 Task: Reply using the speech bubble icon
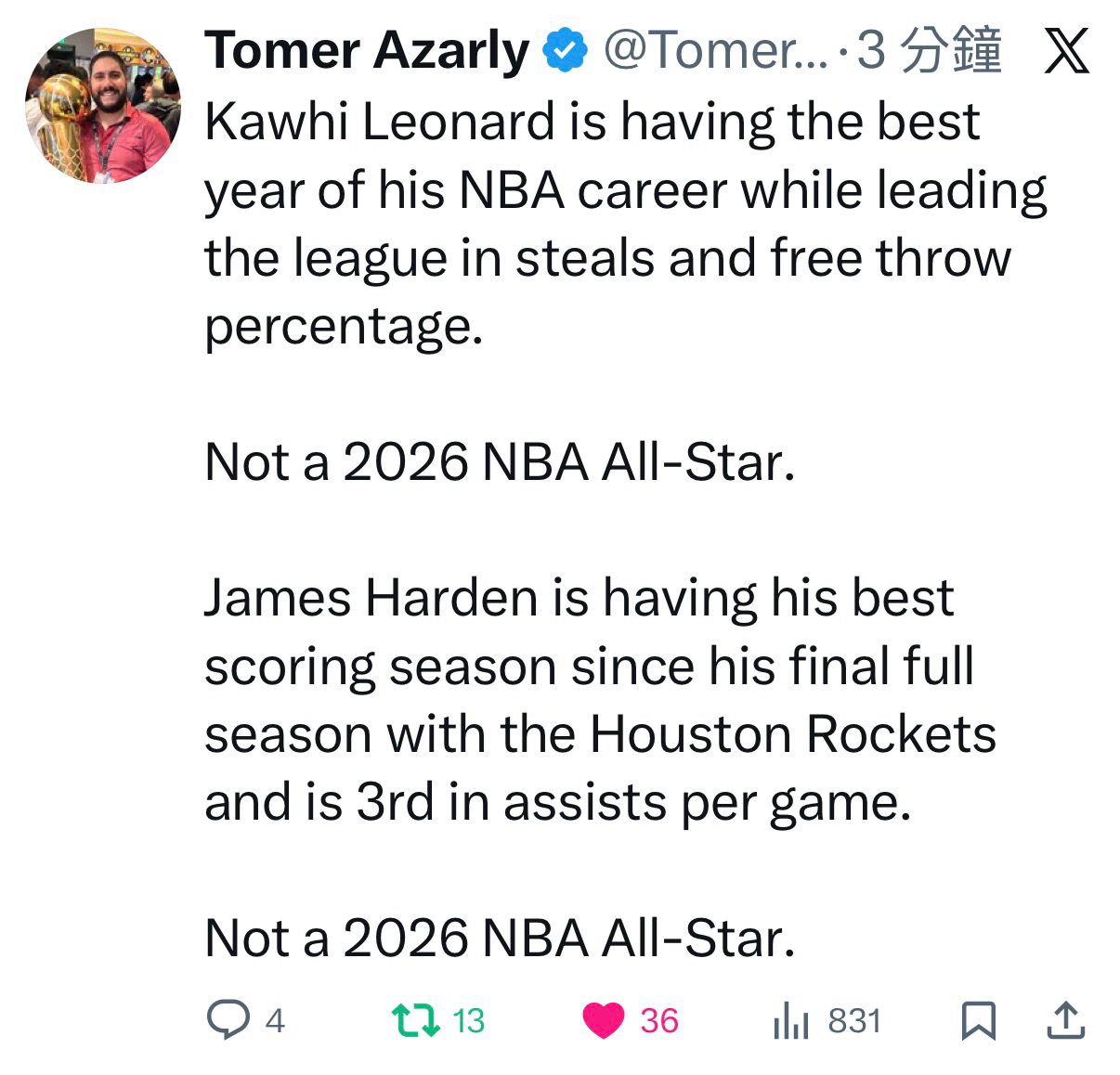coord(228,1020)
